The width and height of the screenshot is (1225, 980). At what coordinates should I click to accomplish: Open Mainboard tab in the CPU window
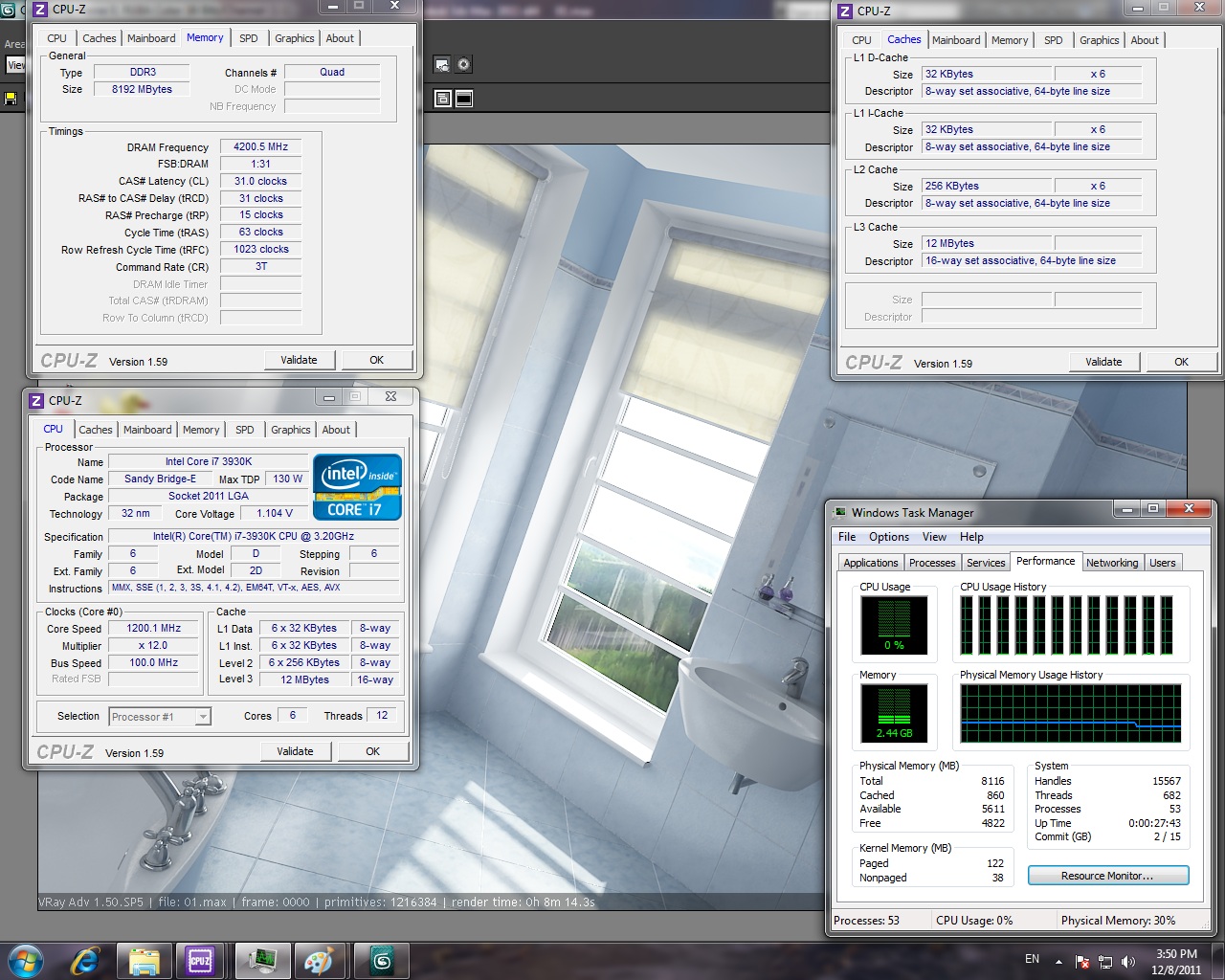[147, 430]
